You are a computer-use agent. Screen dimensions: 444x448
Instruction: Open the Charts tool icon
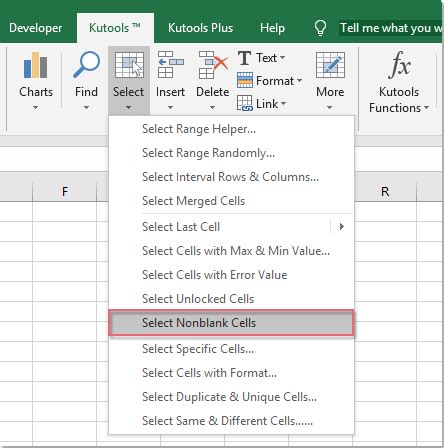click(36, 66)
